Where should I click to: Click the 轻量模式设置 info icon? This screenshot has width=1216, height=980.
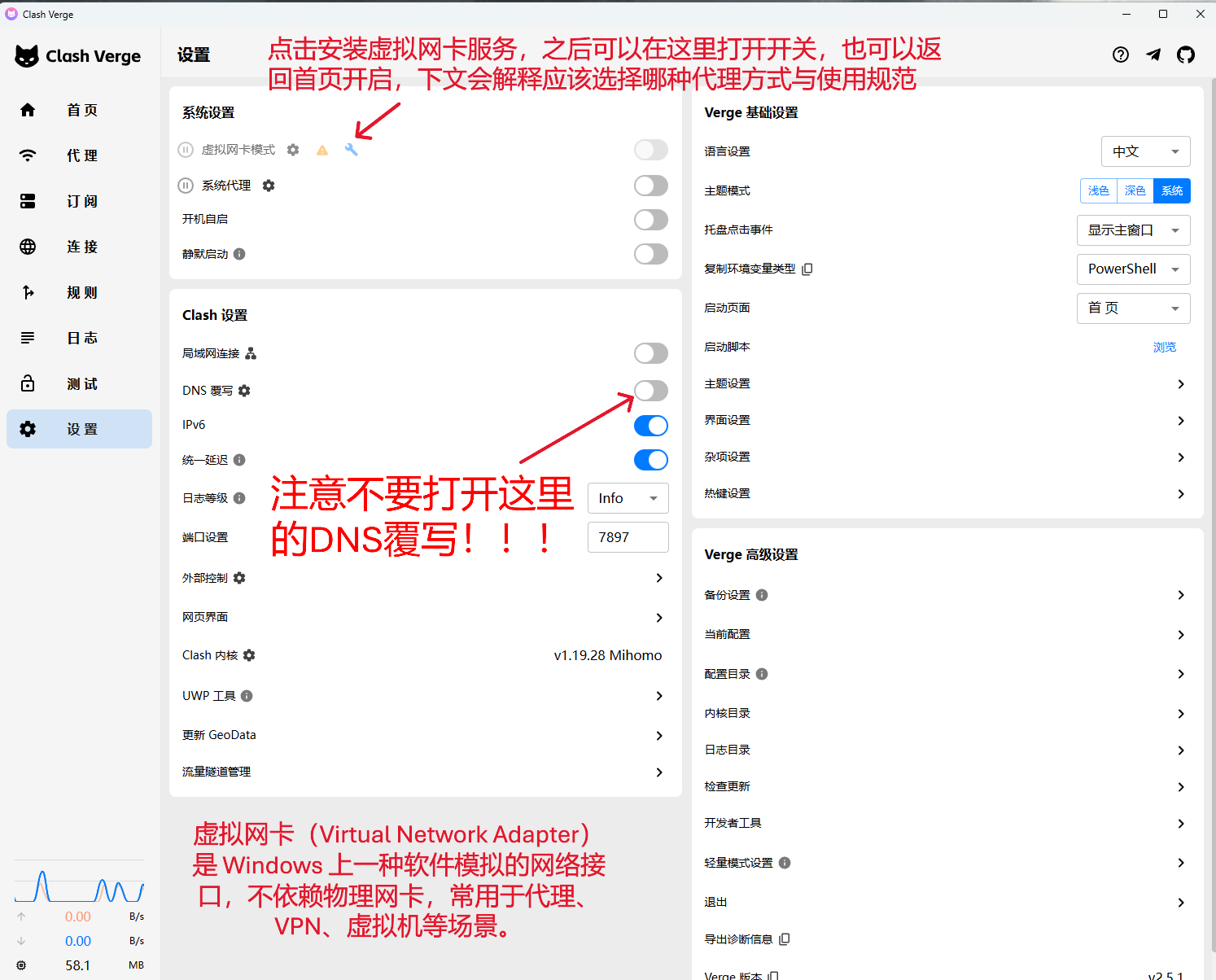tap(785, 863)
